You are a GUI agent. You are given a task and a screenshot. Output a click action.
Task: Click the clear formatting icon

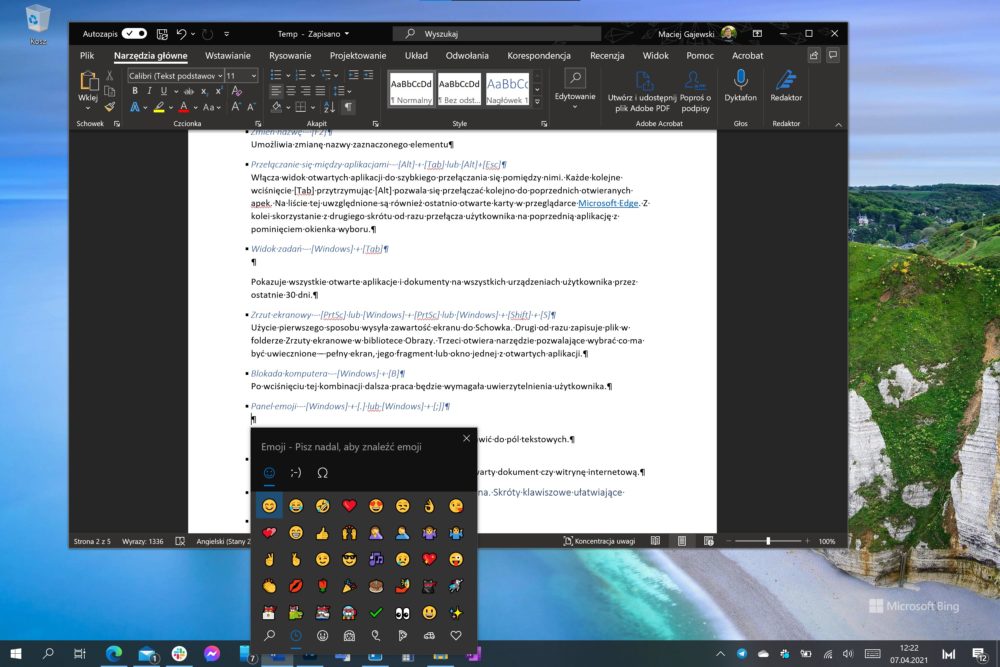[237, 91]
